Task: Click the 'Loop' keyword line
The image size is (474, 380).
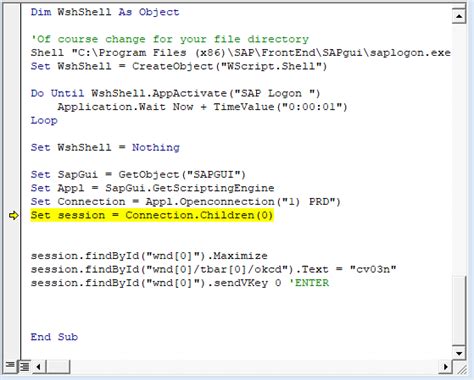Action: [44, 121]
